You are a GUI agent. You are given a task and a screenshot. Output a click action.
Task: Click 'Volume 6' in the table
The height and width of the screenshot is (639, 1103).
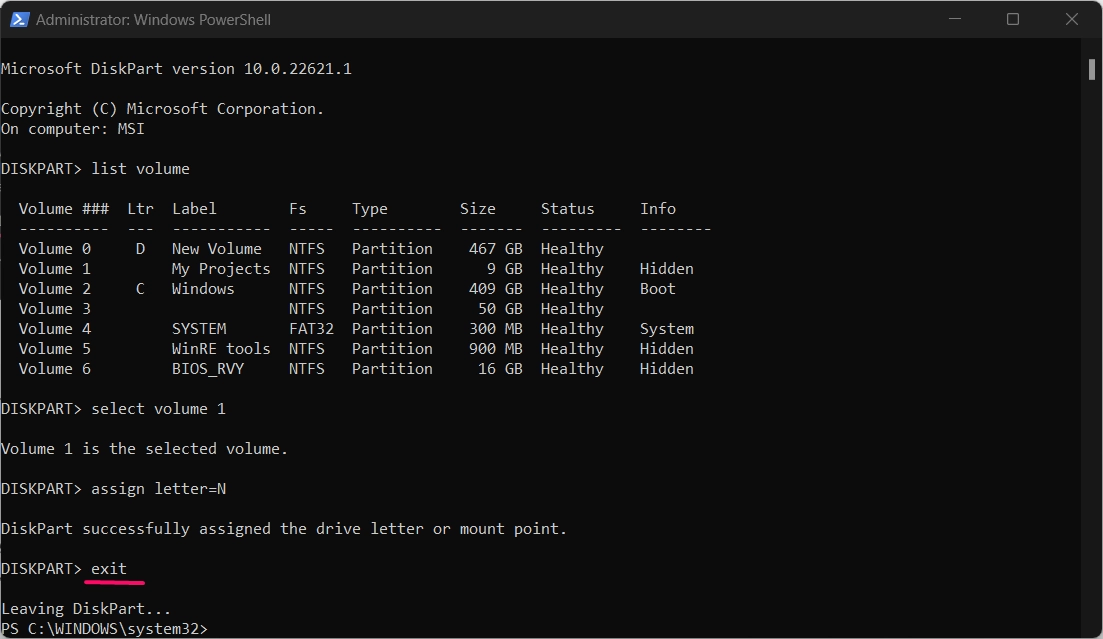(x=55, y=369)
